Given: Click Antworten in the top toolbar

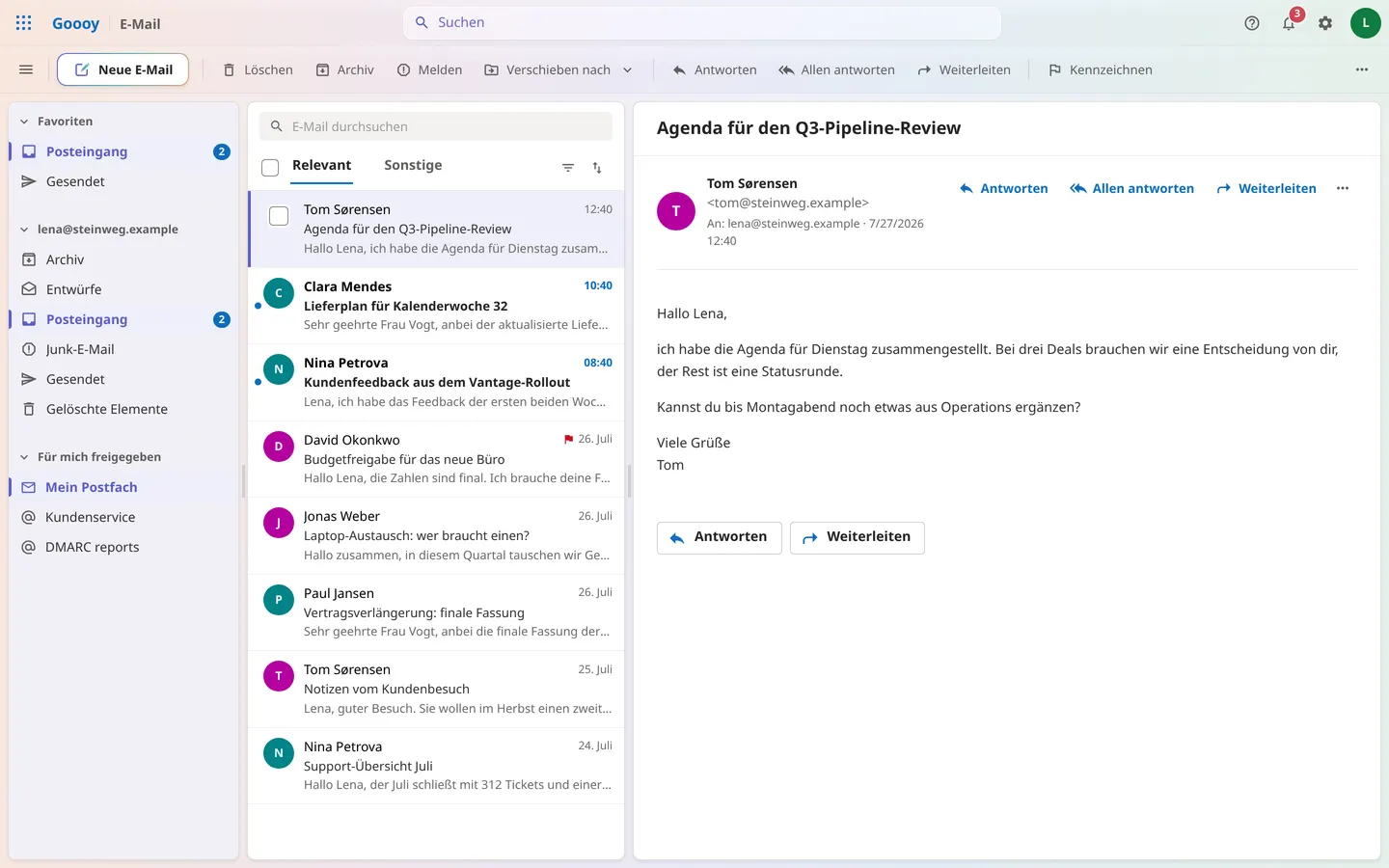Looking at the screenshot, I should pyautogui.click(x=715, y=69).
